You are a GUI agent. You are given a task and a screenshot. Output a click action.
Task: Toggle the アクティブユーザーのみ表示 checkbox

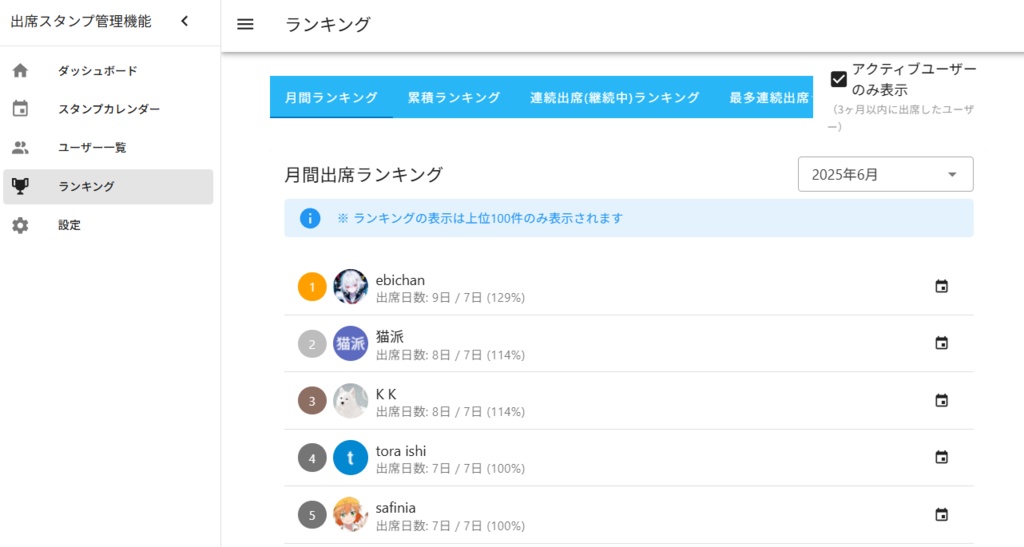pyautogui.click(x=839, y=80)
